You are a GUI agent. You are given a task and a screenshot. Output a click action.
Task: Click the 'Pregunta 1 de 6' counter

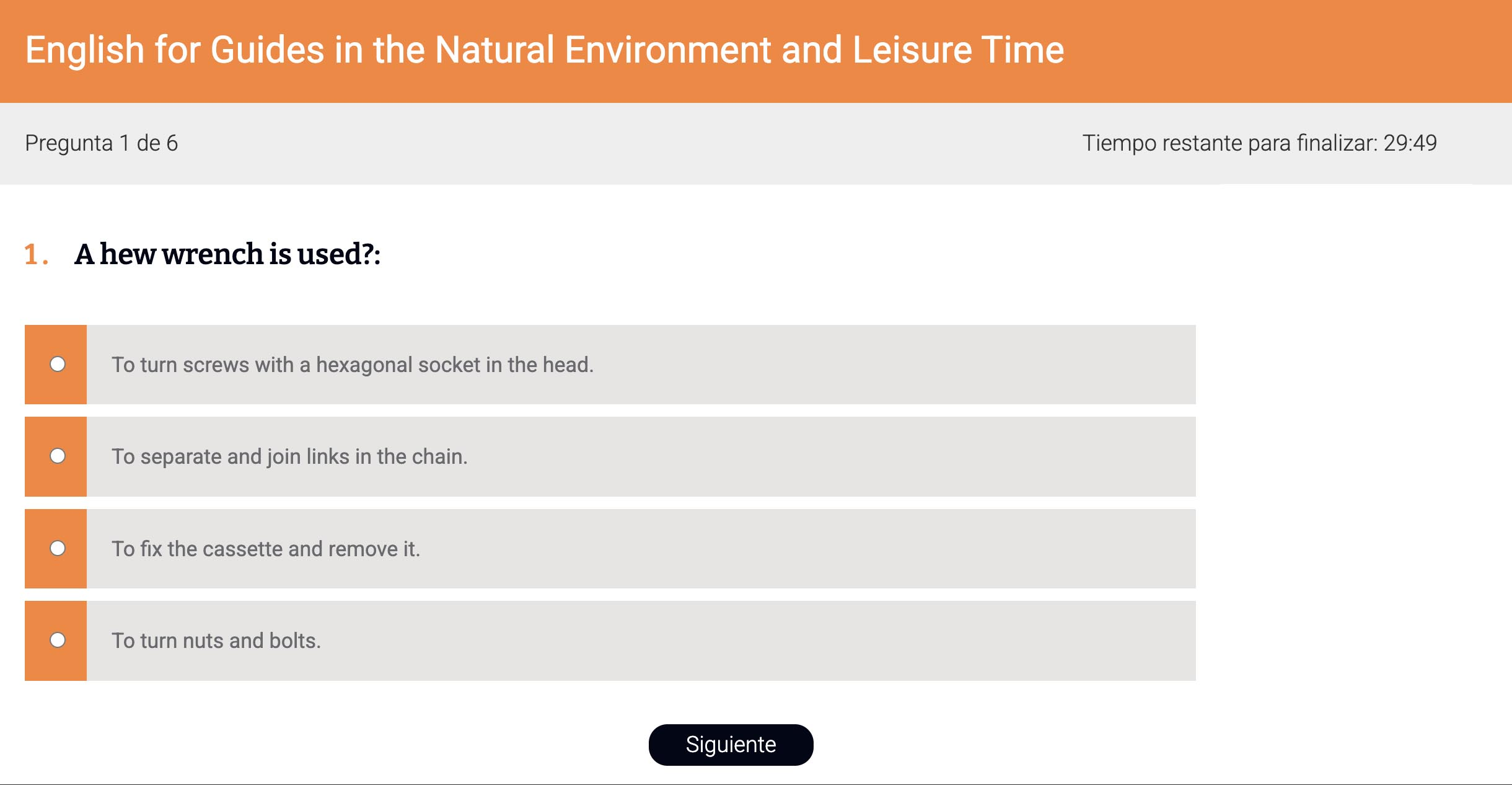(102, 143)
